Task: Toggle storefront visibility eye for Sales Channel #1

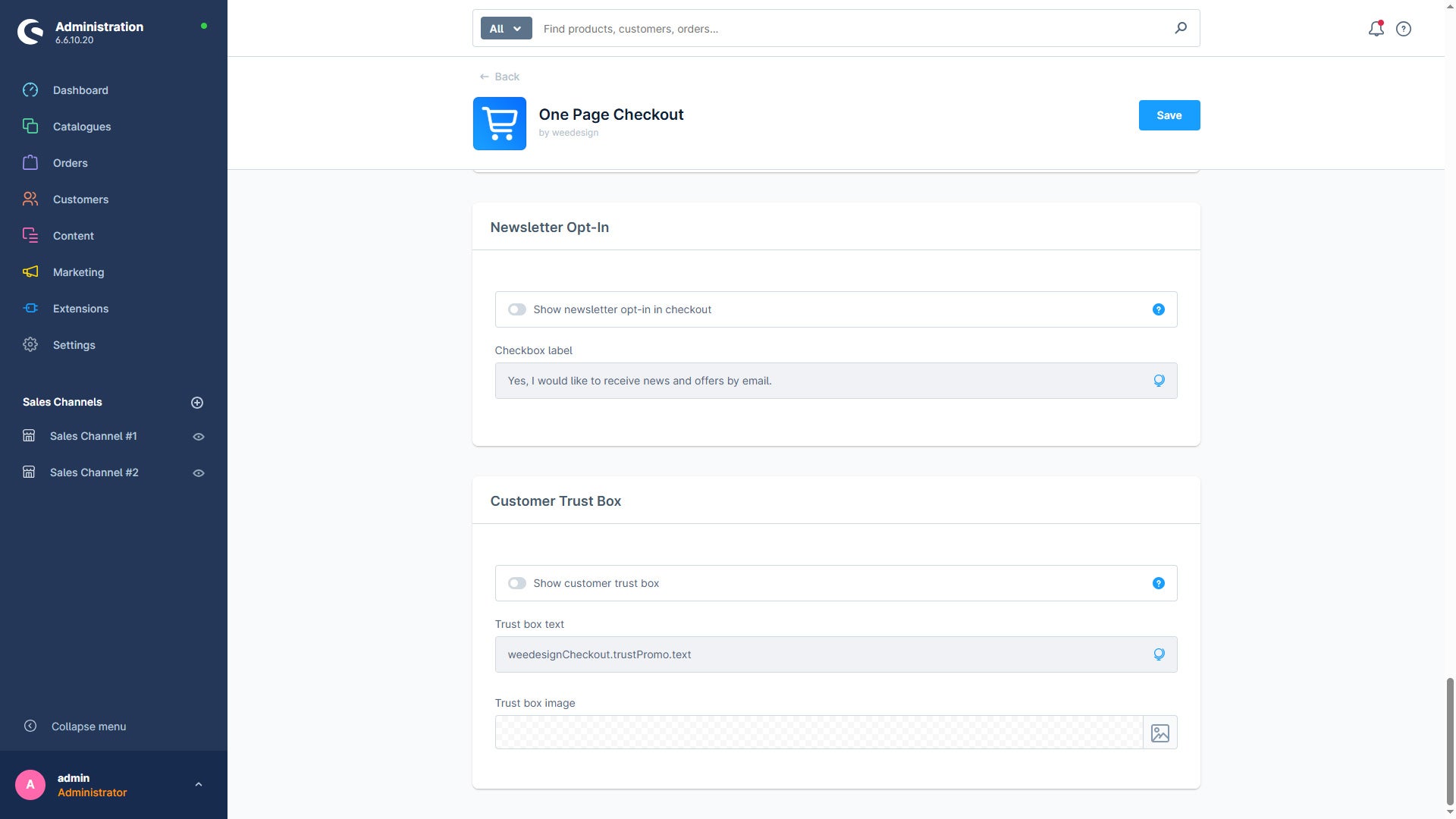Action: [x=199, y=437]
